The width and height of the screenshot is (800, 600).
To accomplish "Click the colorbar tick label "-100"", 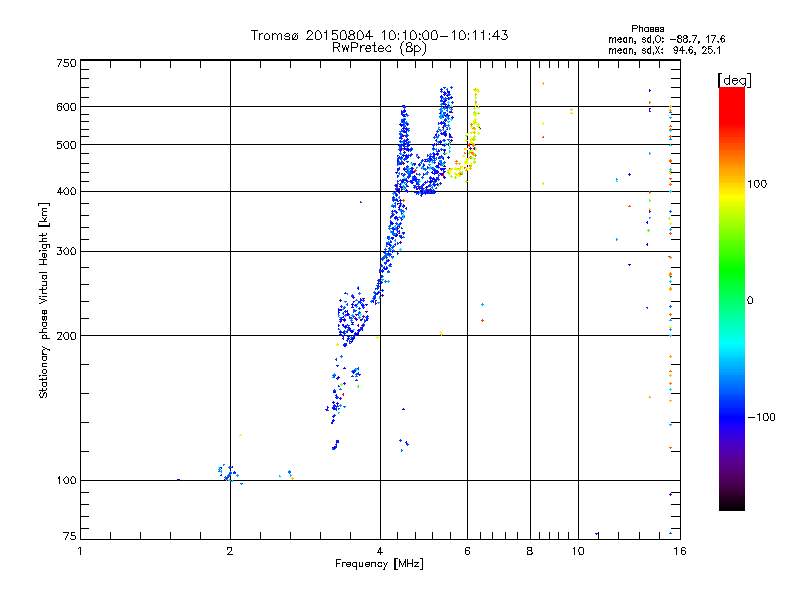I will tap(761, 417).
